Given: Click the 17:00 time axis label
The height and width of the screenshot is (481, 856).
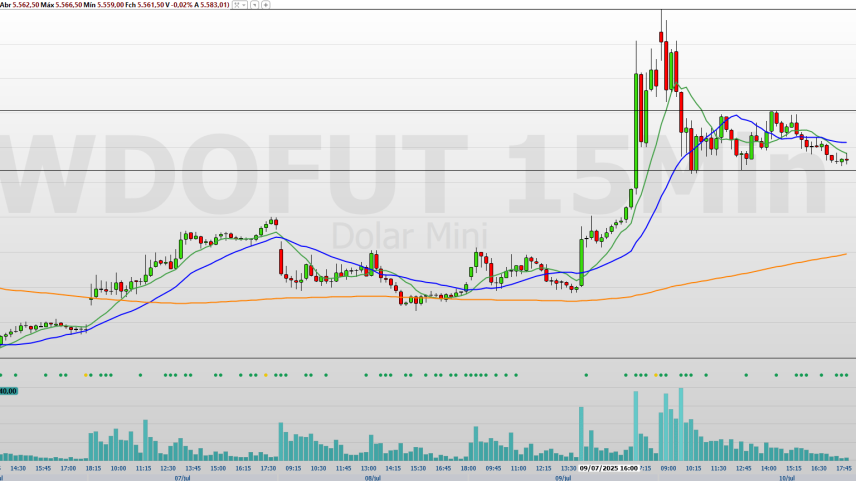Looking at the screenshot, I should click(68, 468).
